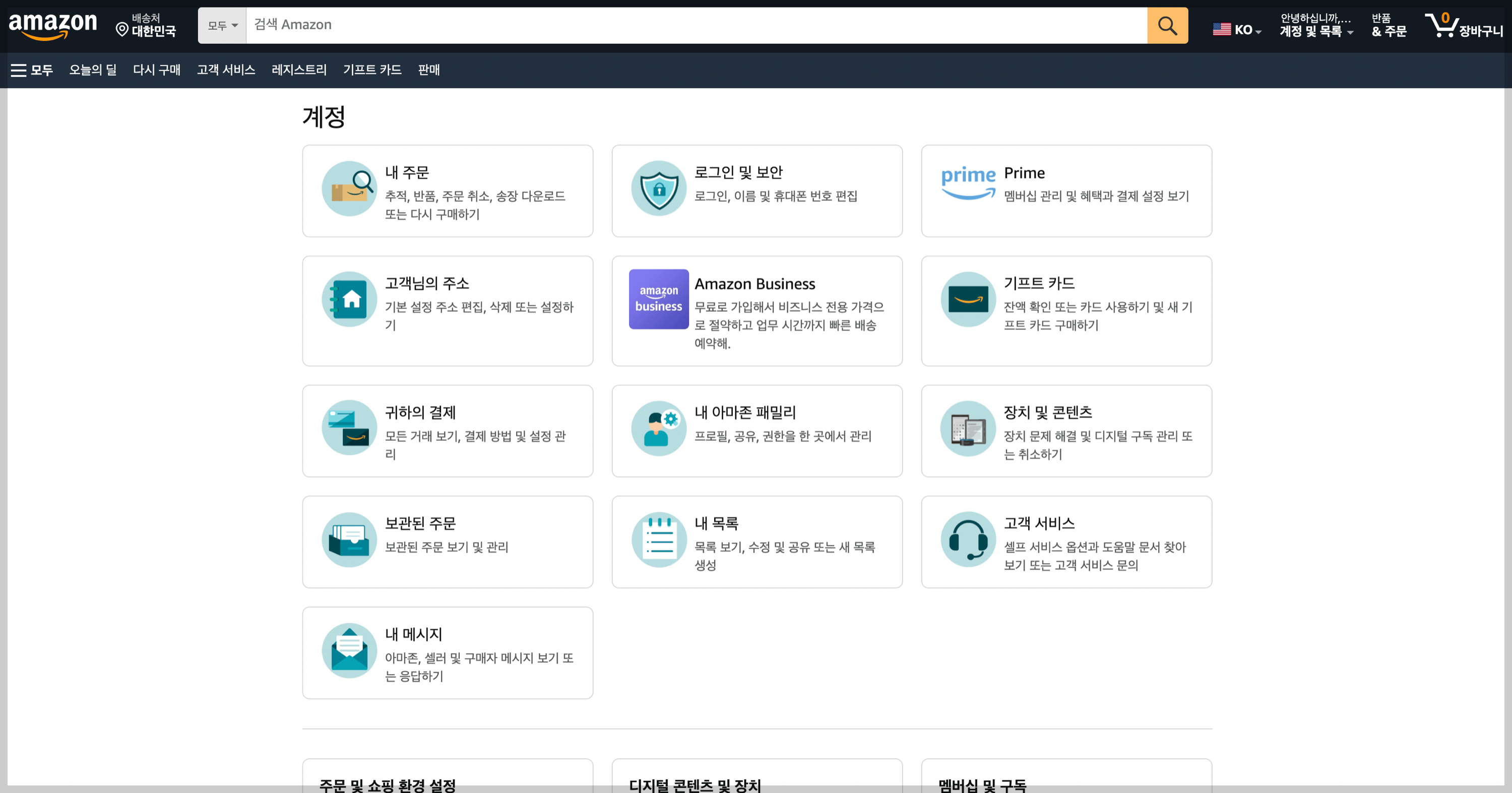Viewport: 1512px width, 793px height.
Task: Click the 로그인 및 보안 shield icon
Action: tap(659, 188)
